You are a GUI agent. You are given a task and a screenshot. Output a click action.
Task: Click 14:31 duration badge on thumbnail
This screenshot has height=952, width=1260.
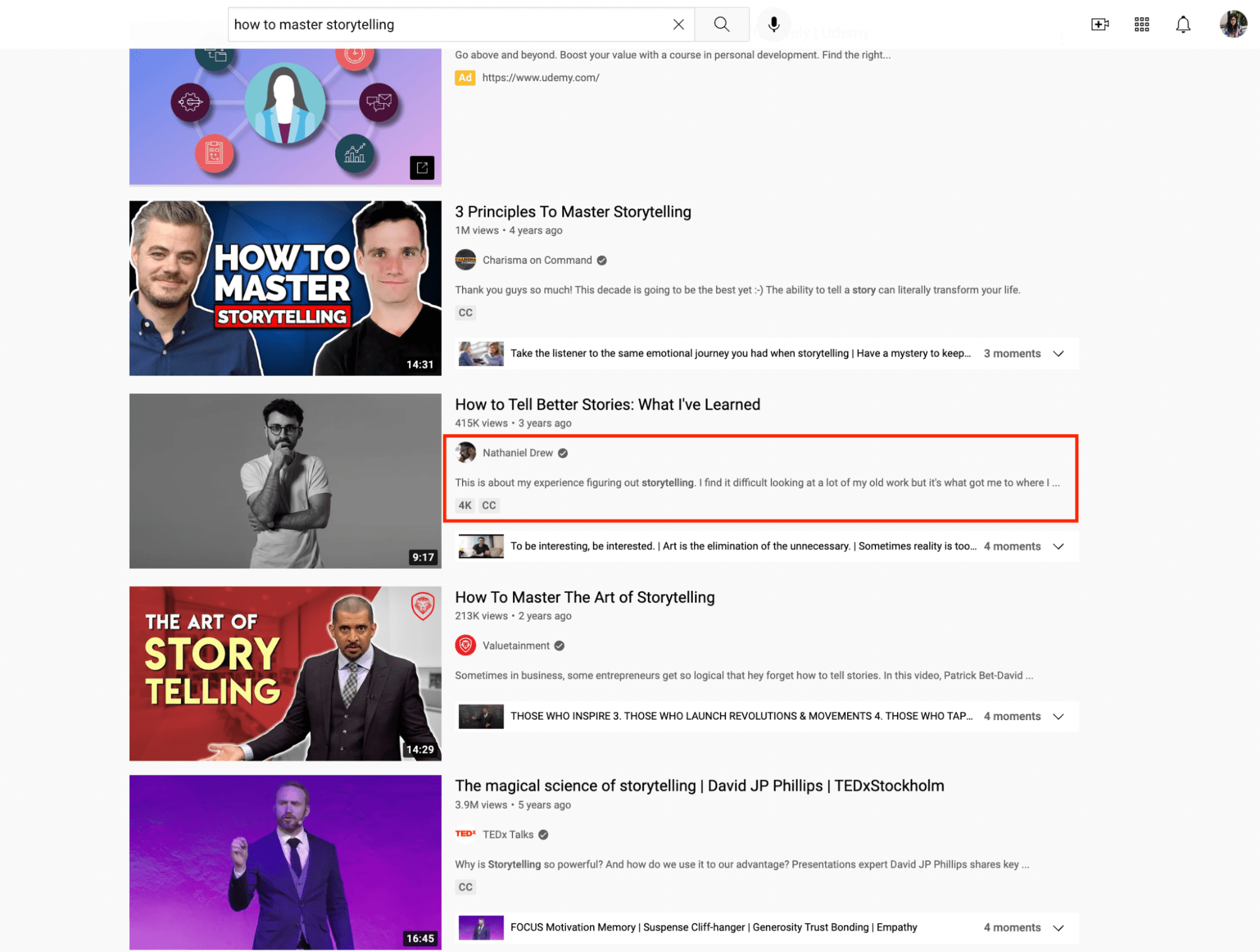click(x=420, y=365)
